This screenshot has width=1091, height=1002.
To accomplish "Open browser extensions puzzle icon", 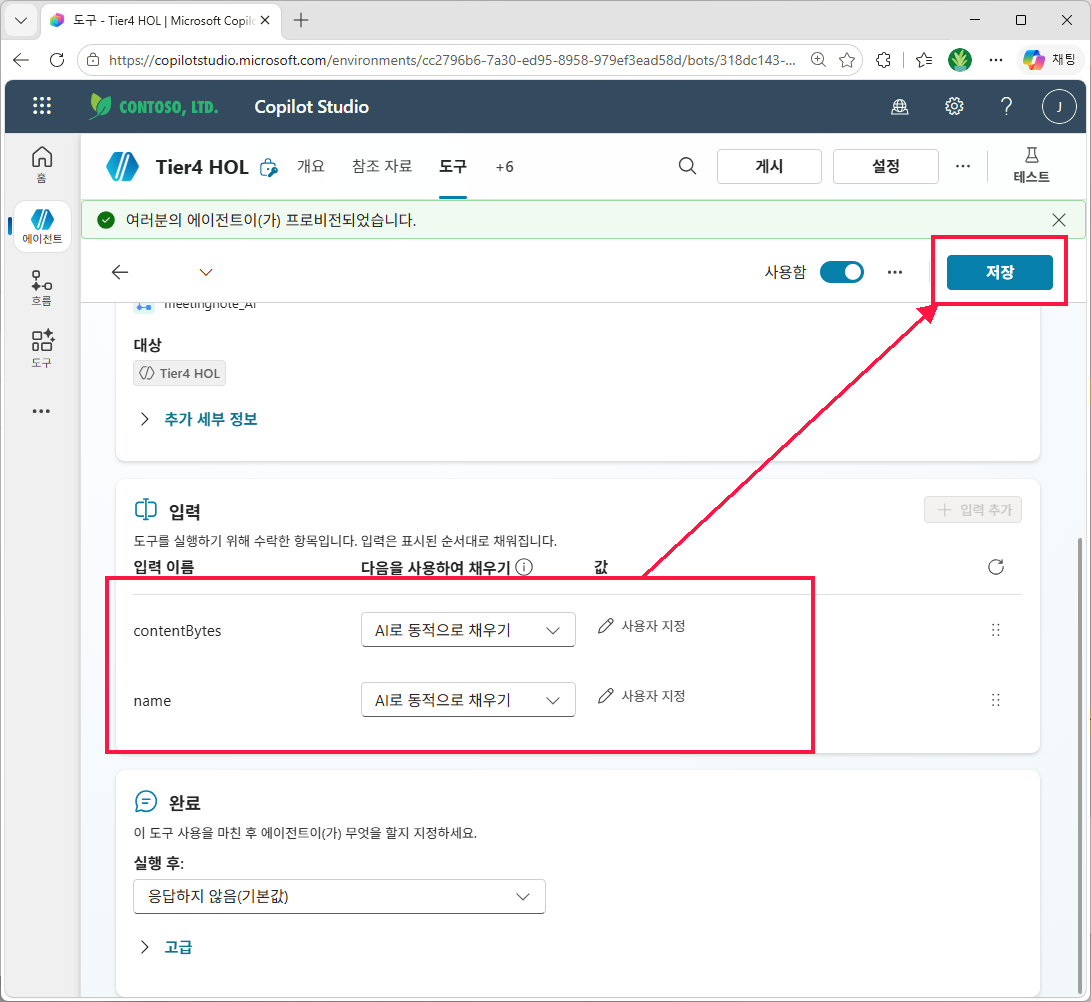I will coord(884,60).
